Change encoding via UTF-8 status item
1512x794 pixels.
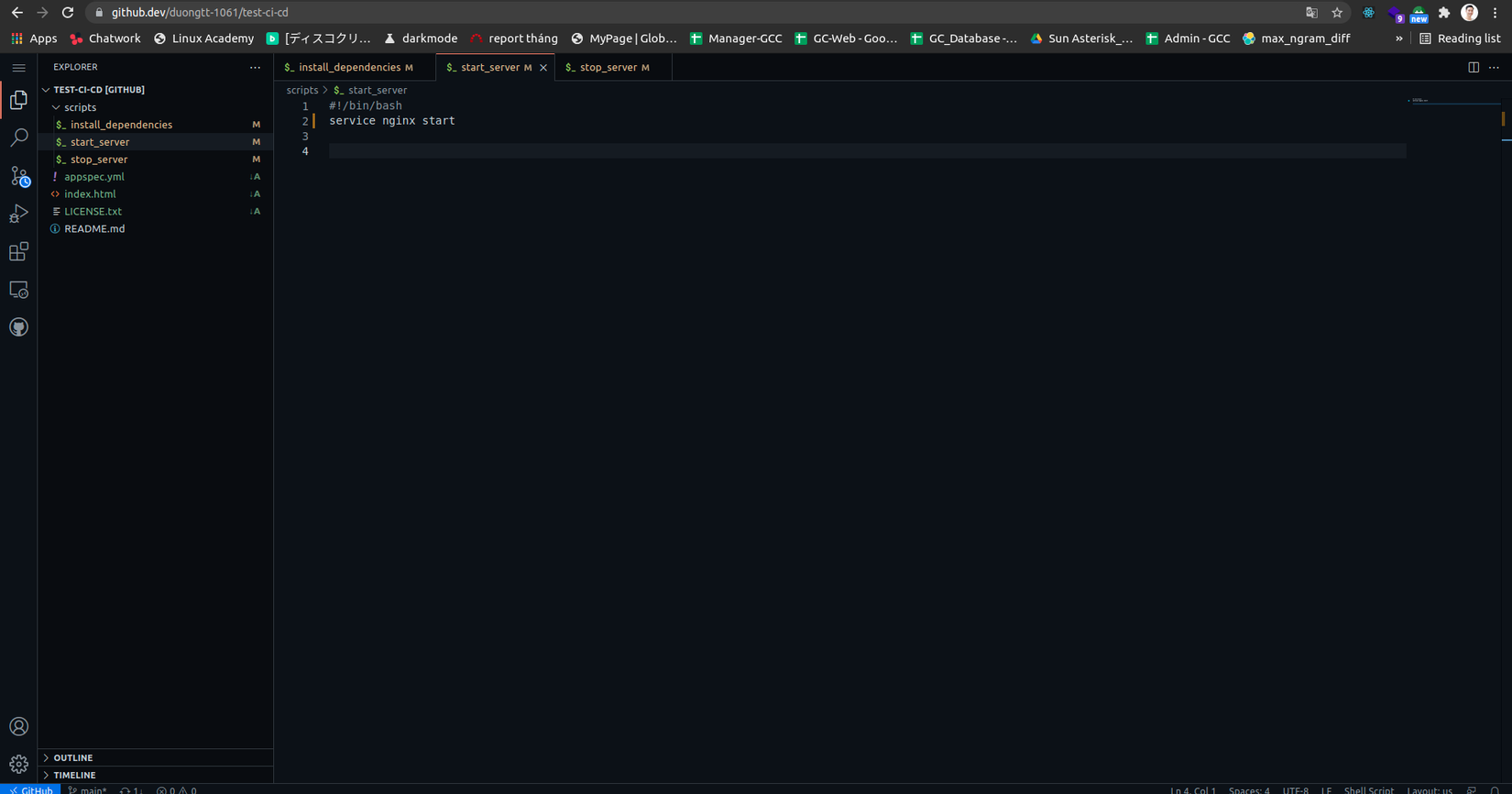click(1296, 788)
